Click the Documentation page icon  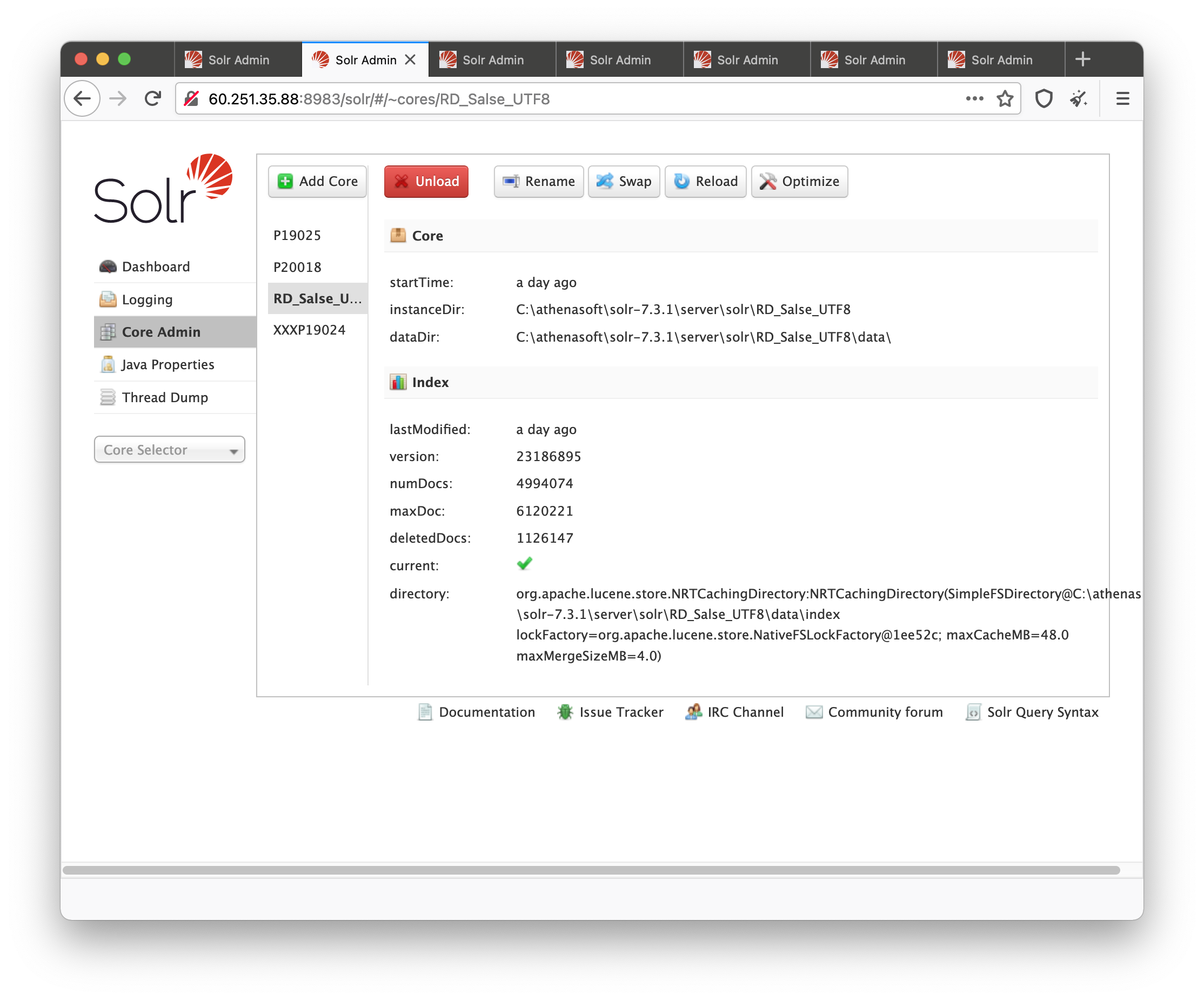point(425,711)
